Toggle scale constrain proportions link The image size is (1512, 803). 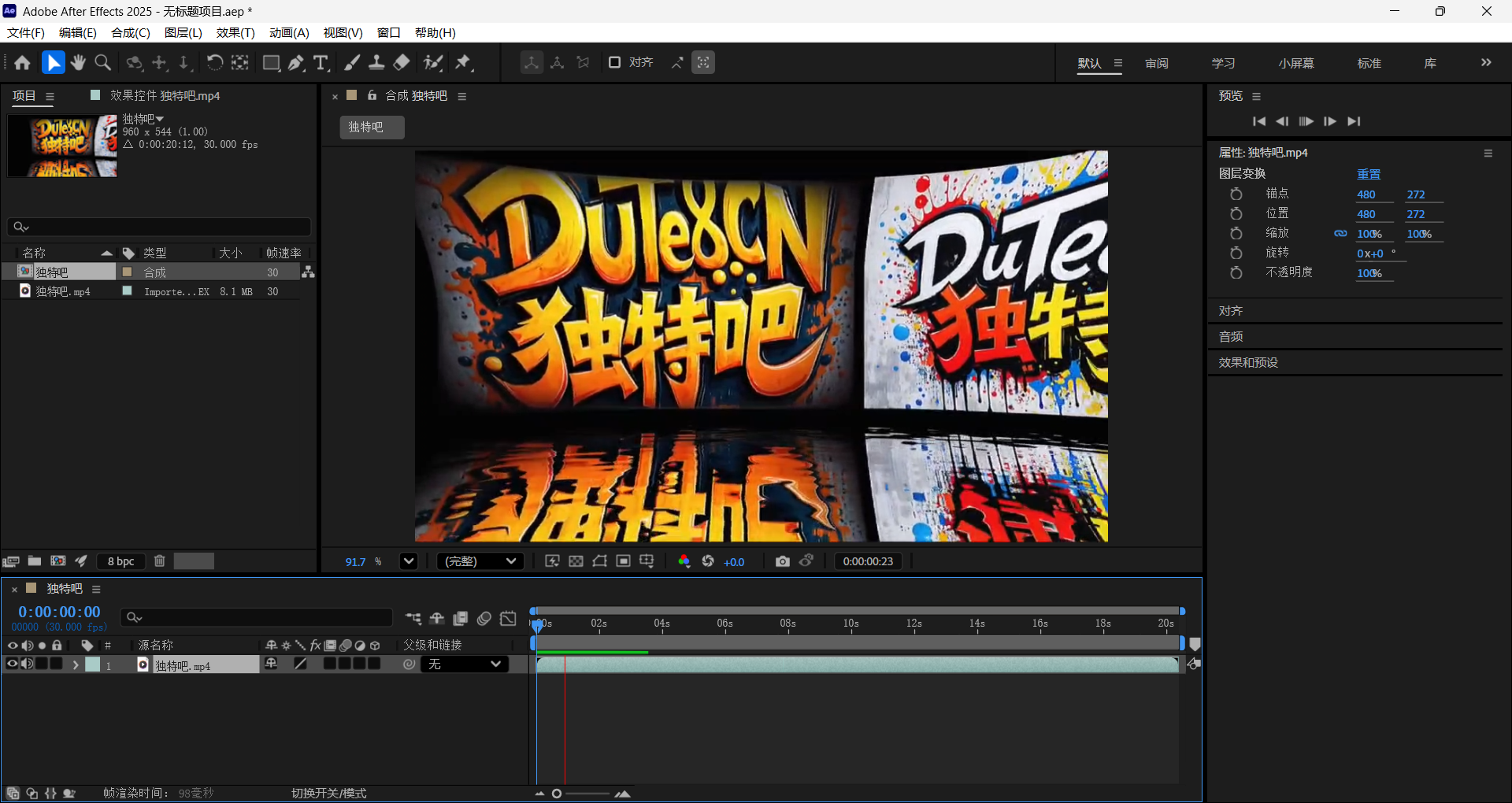1340,234
